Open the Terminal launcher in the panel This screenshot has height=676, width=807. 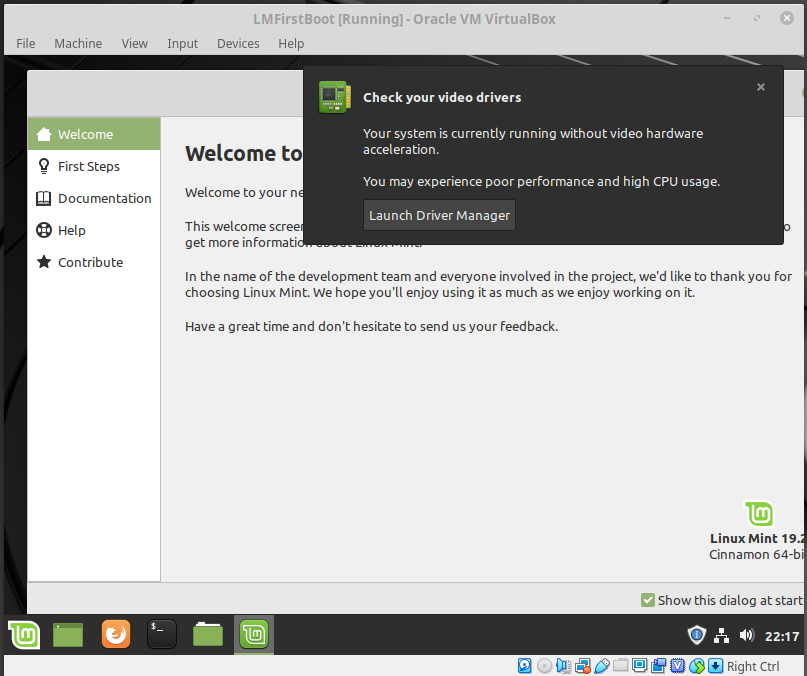(x=162, y=634)
